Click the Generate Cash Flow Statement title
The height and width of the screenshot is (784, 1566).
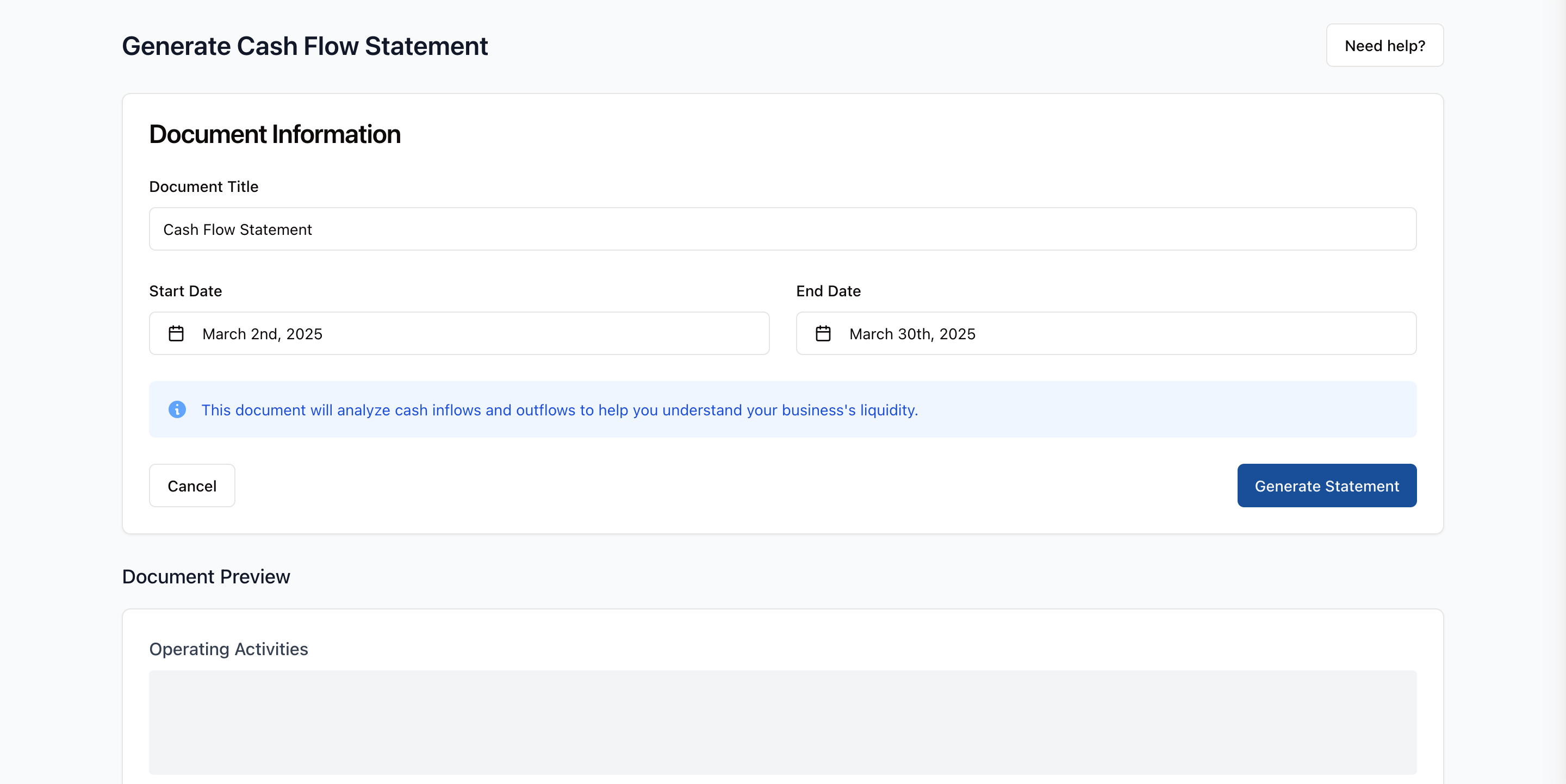click(x=304, y=46)
